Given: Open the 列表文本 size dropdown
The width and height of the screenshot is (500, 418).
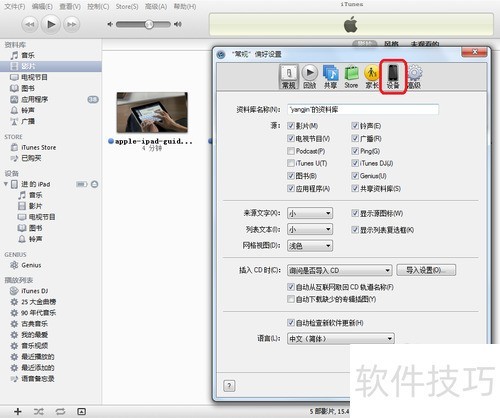Looking at the screenshot, I should click(310, 229).
